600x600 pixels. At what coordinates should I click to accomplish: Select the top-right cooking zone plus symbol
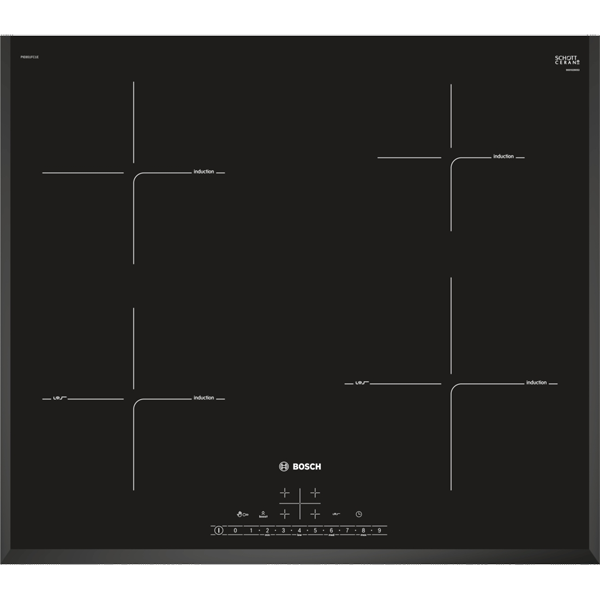314,493
